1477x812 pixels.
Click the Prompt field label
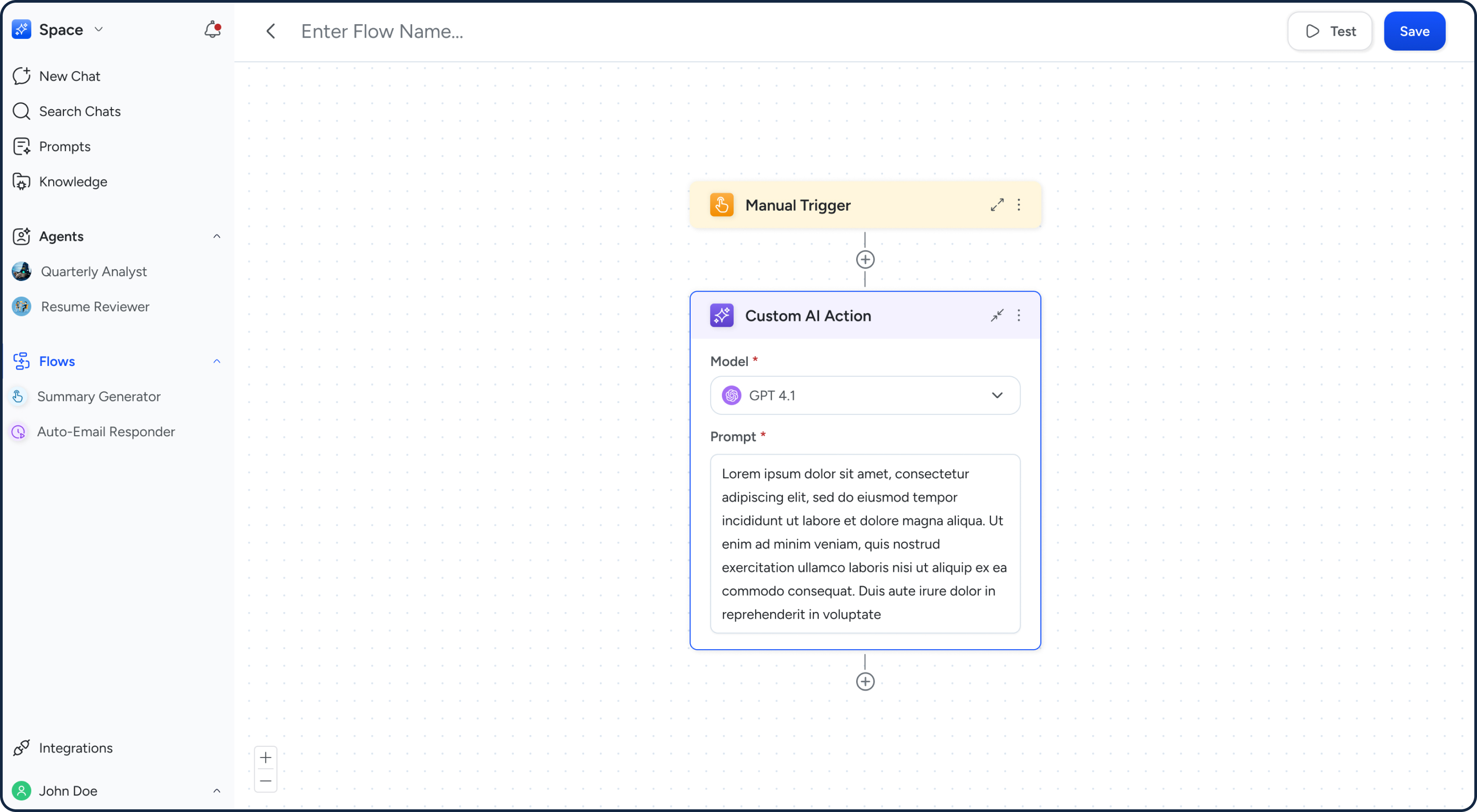pos(733,437)
